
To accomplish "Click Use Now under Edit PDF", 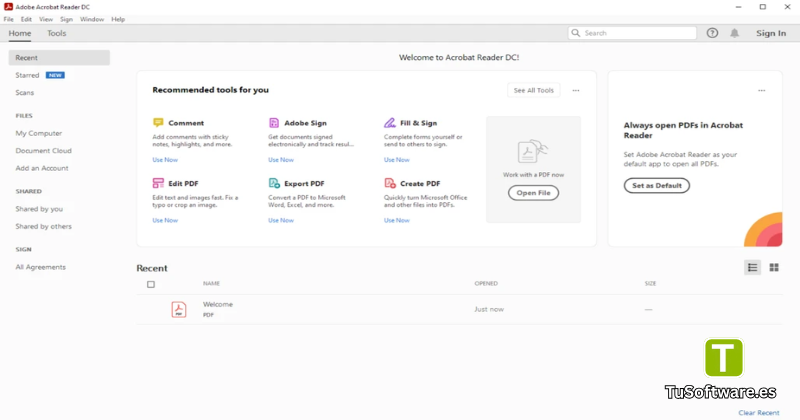I will (x=165, y=220).
